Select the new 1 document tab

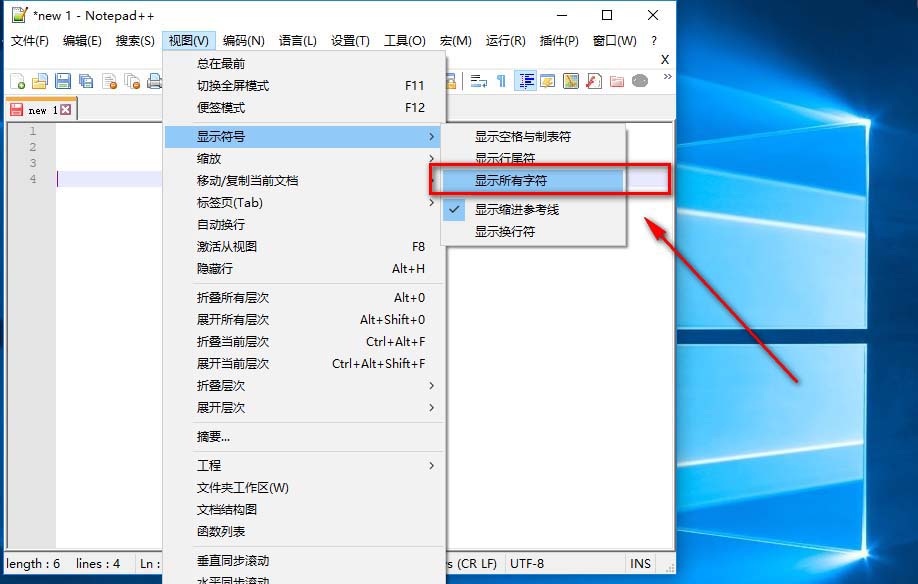coord(42,109)
